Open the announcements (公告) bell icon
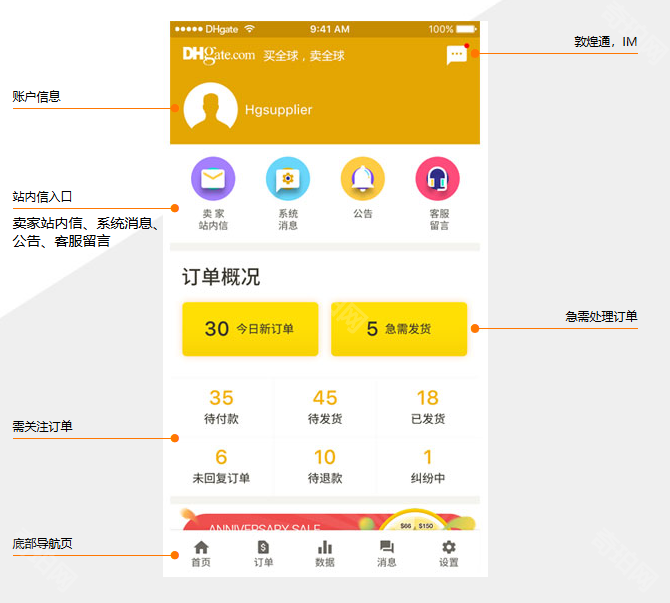 tap(362, 179)
